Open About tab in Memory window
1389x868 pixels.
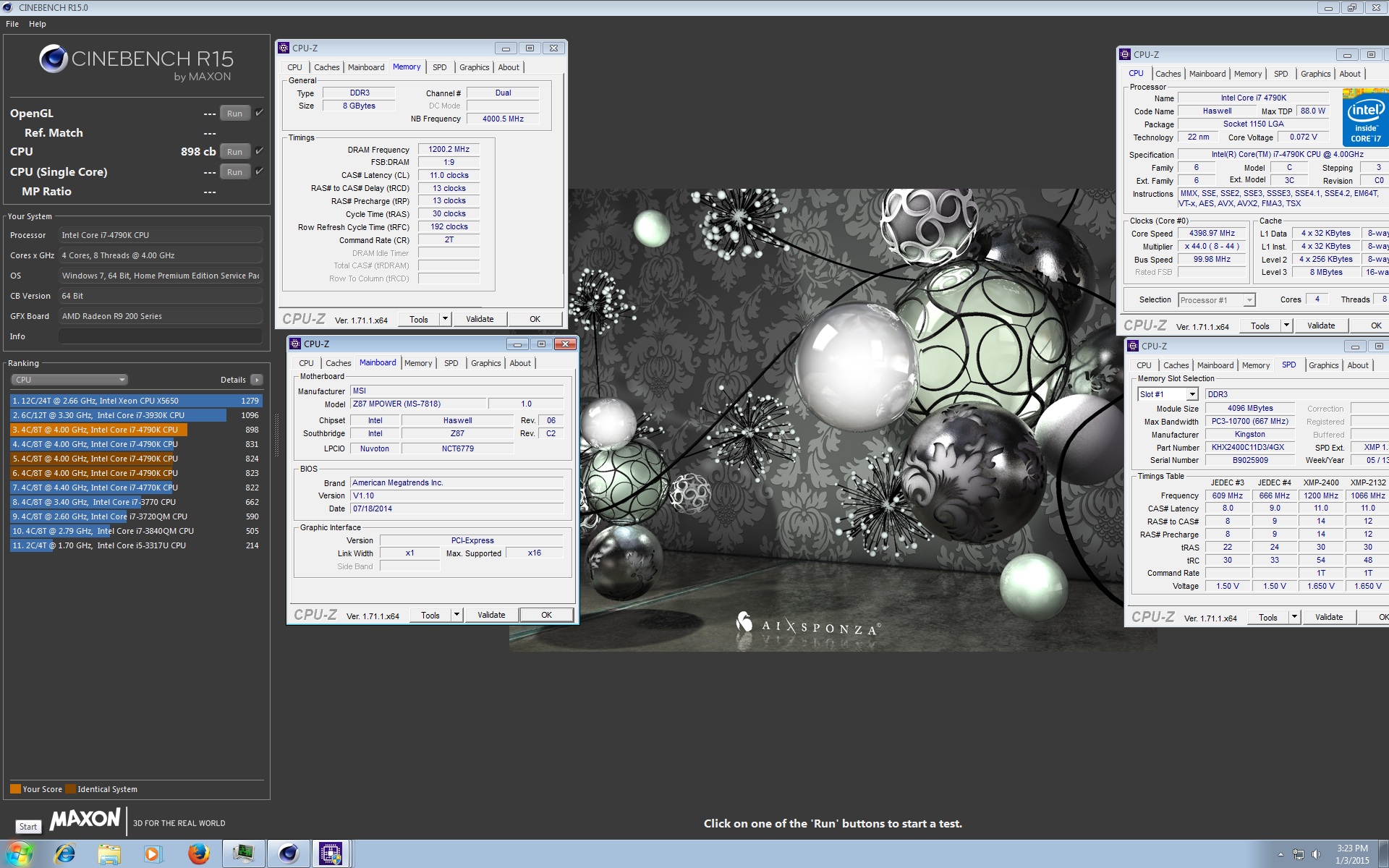pyautogui.click(x=509, y=67)
